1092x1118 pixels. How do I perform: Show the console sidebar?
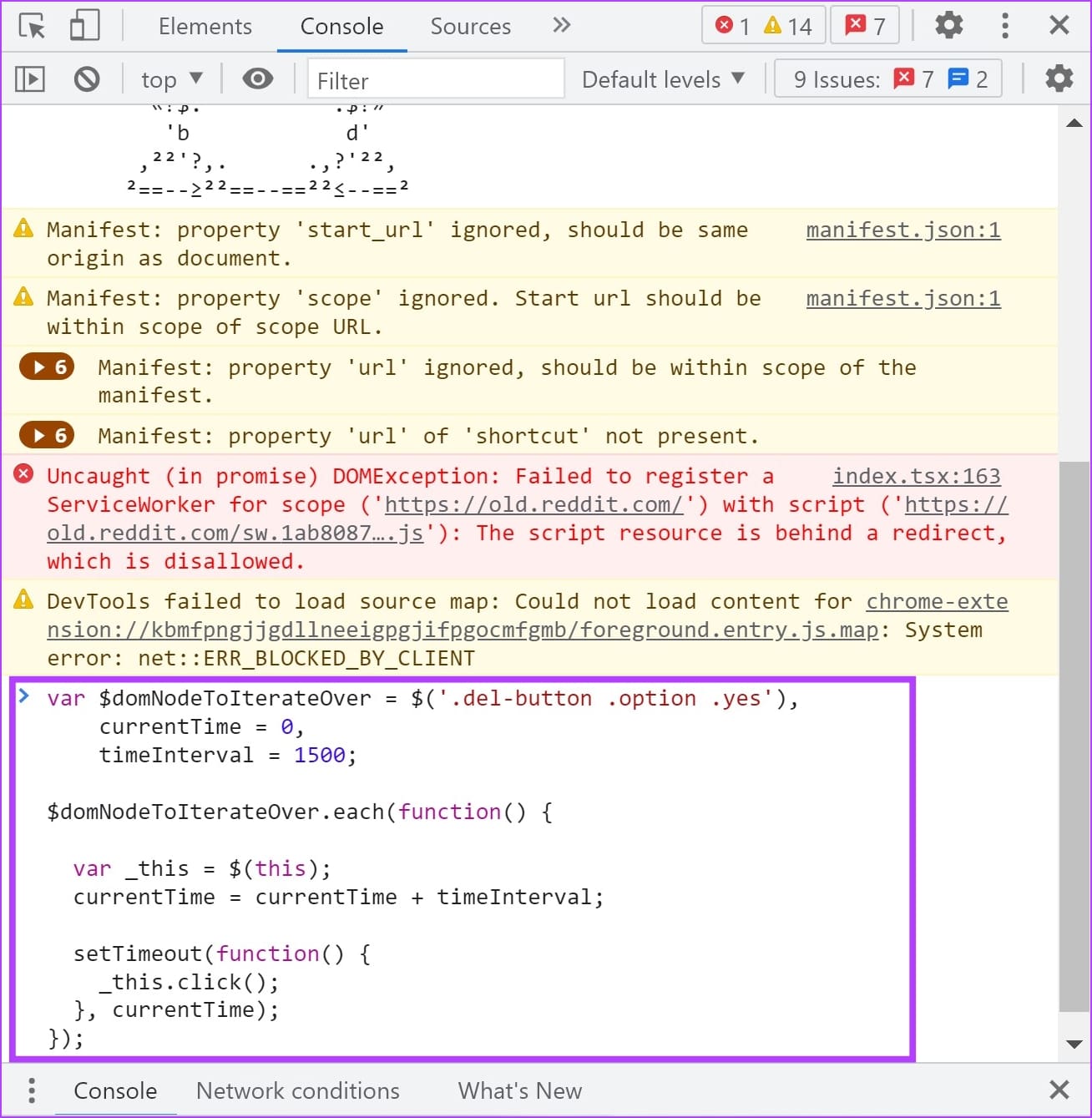30,79
